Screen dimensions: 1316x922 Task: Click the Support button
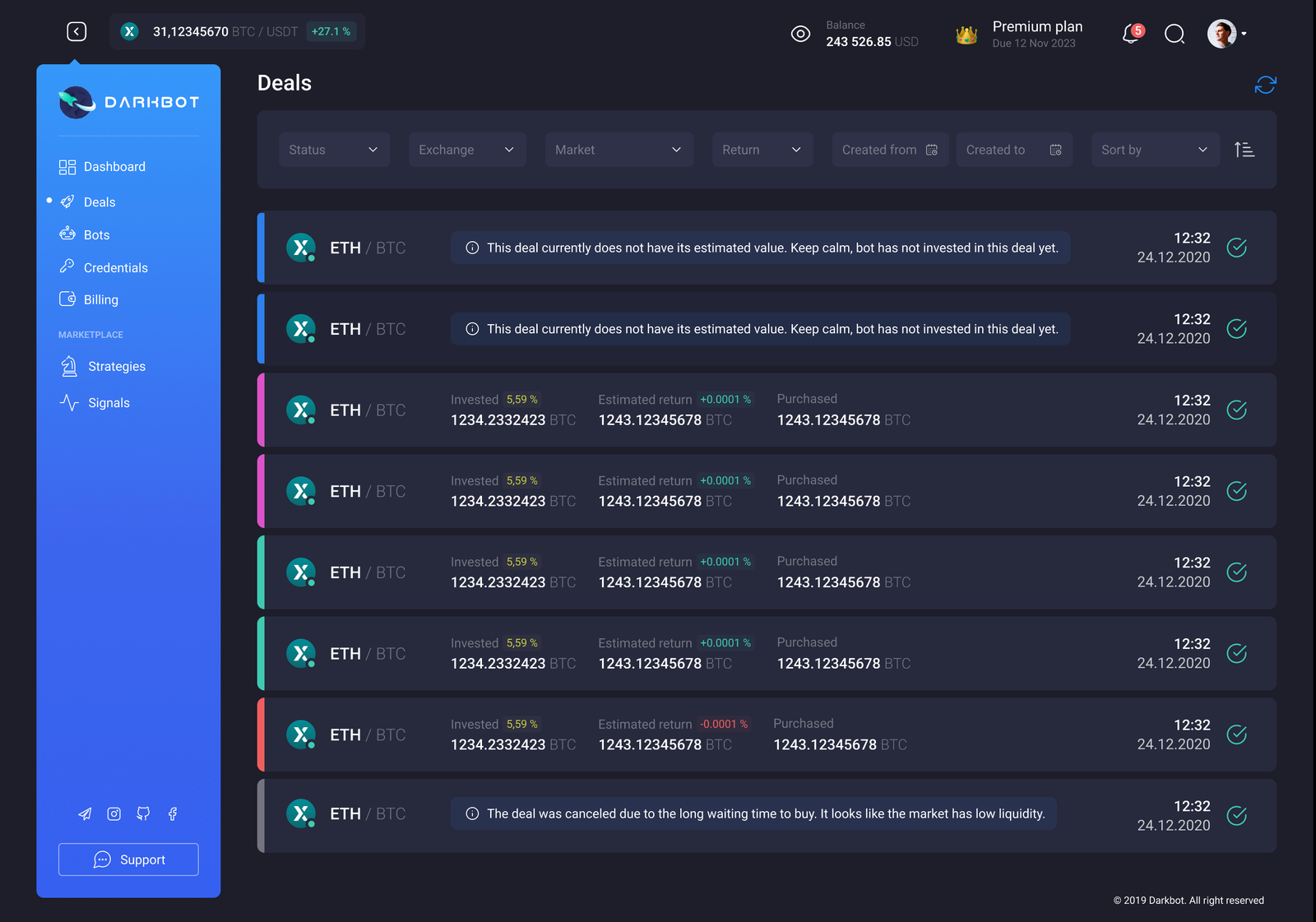tap(128, 859)
